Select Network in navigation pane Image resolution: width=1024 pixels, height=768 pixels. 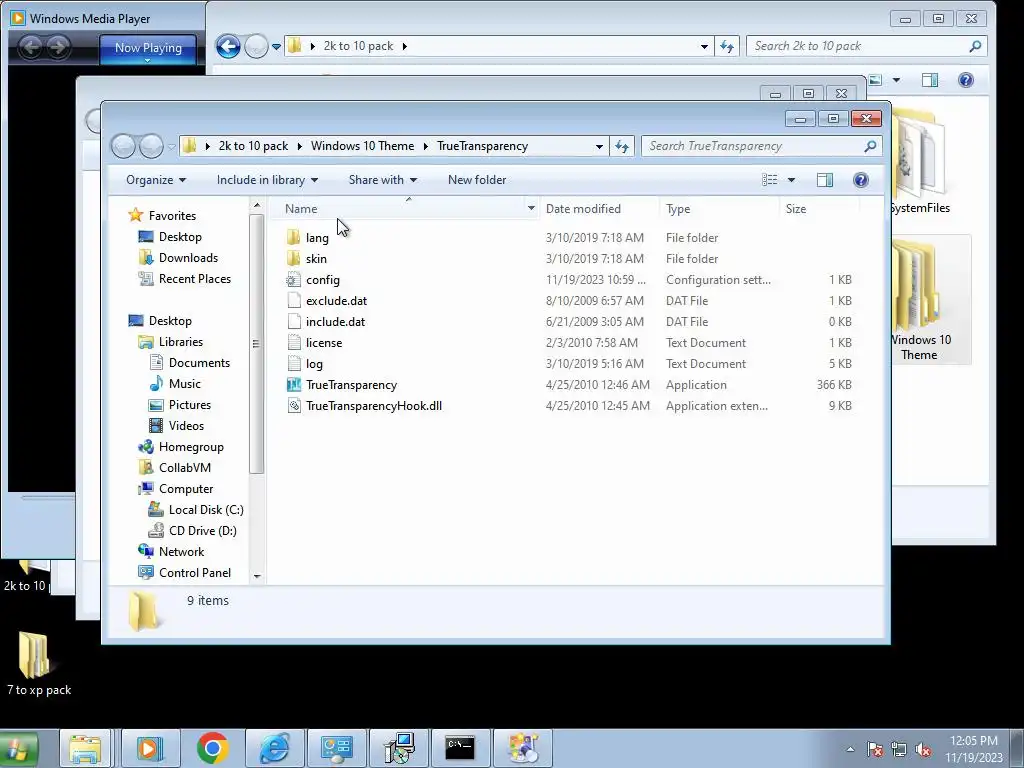(x=181, y=552)
